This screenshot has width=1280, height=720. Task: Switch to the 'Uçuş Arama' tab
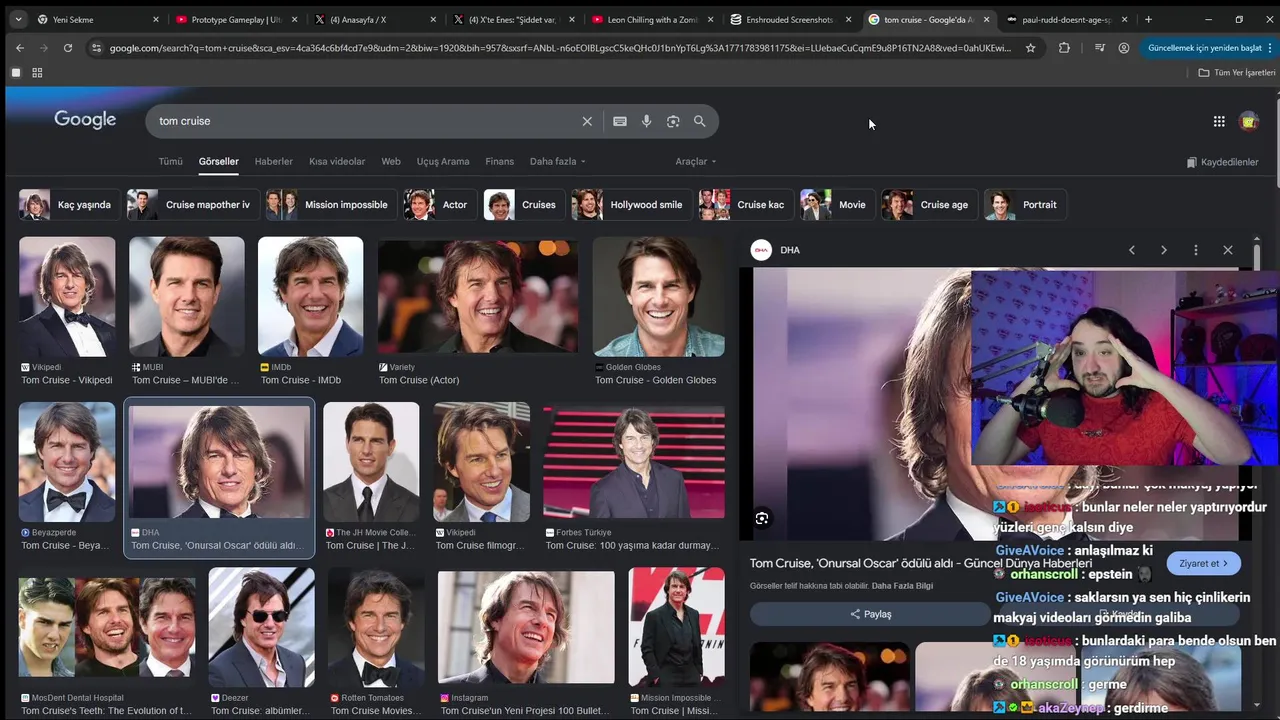point(443,161)
